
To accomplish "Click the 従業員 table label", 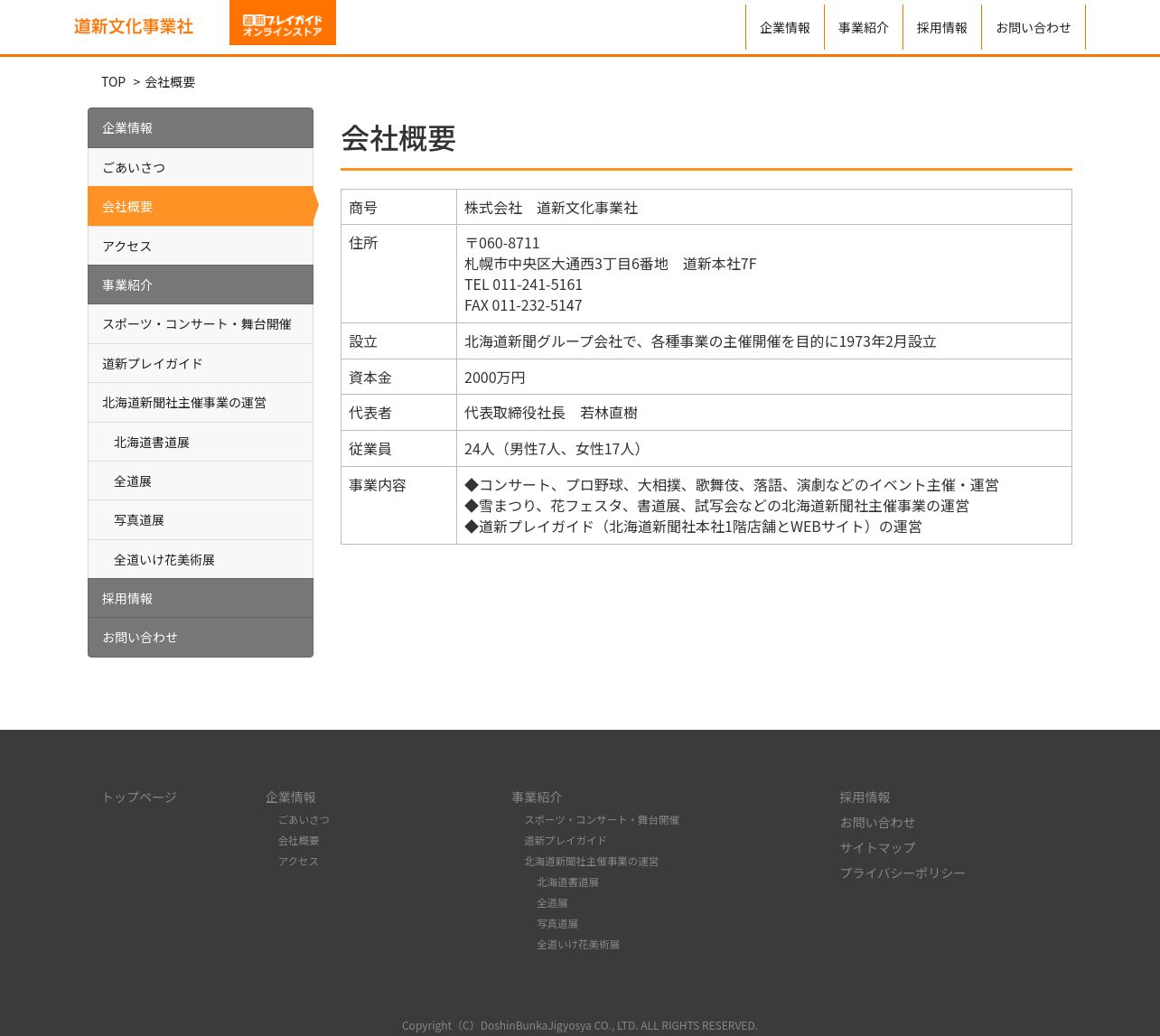I will click(370, 449).
